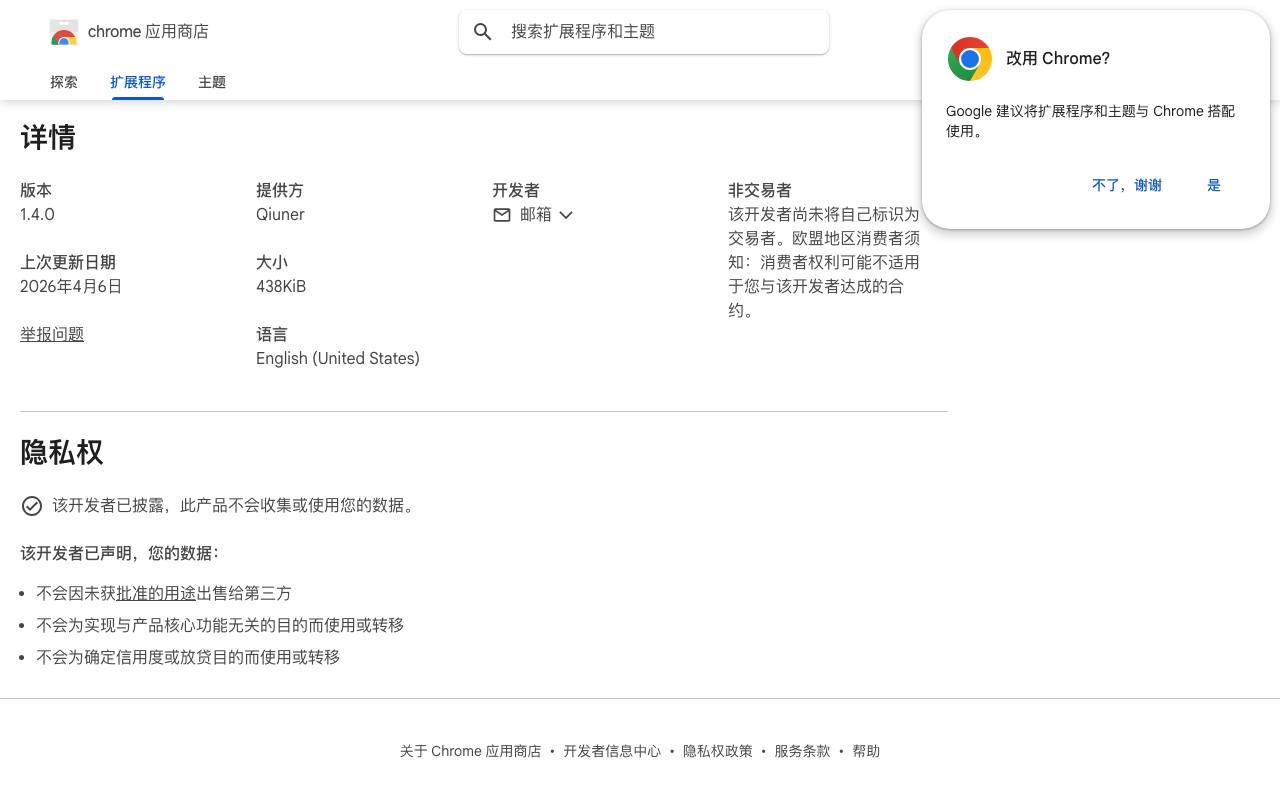The width and height of the screenshot is (1280, 800).
Task: Click the date 2026年4月6日
Action: [71, 287]
